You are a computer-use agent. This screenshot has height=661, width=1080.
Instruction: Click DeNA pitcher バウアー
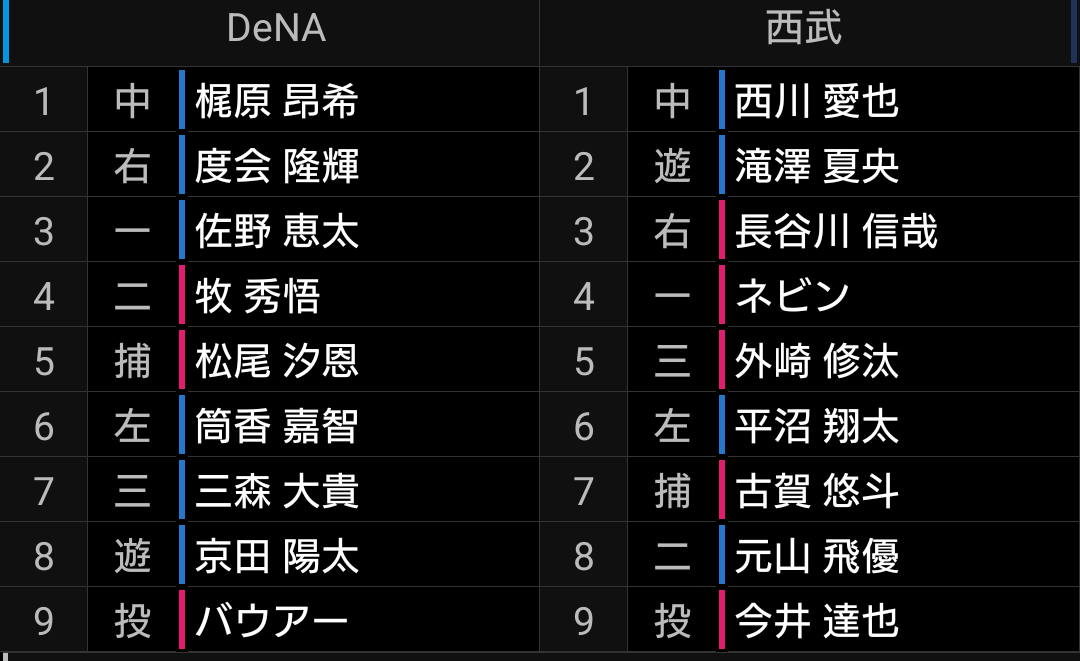272,621
